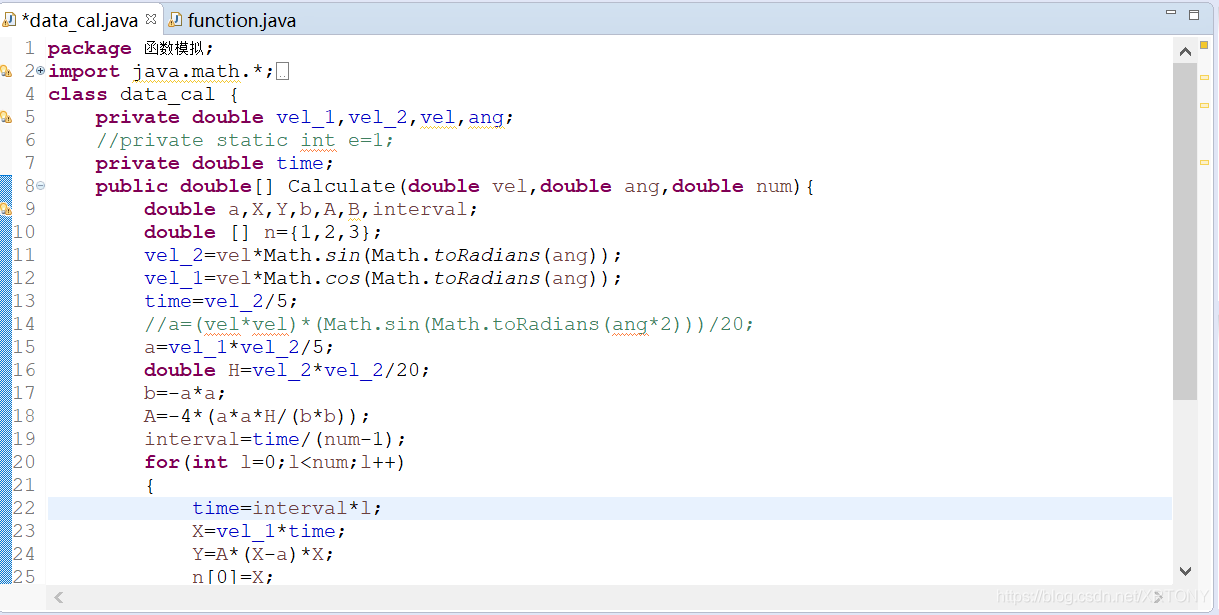This screenshot has width=1219, height=615.
Task: Minimize the editor area
Action: pos(1170,13)
